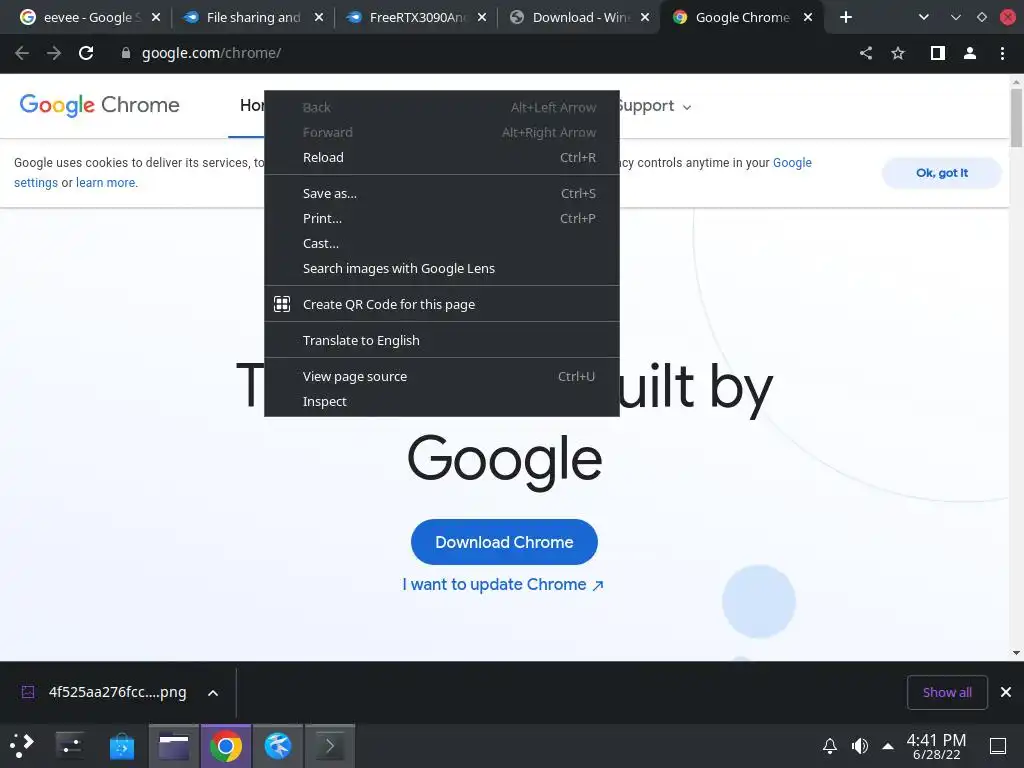This screenshot has height=768, width=1024.
Task: Expand the hidden system tray arrow
Action: (888, 746)
